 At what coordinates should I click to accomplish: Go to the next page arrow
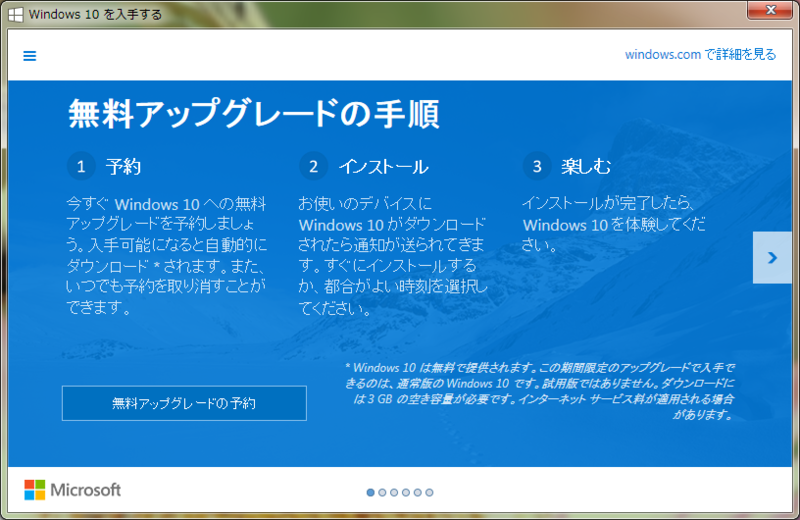point(772,258)
